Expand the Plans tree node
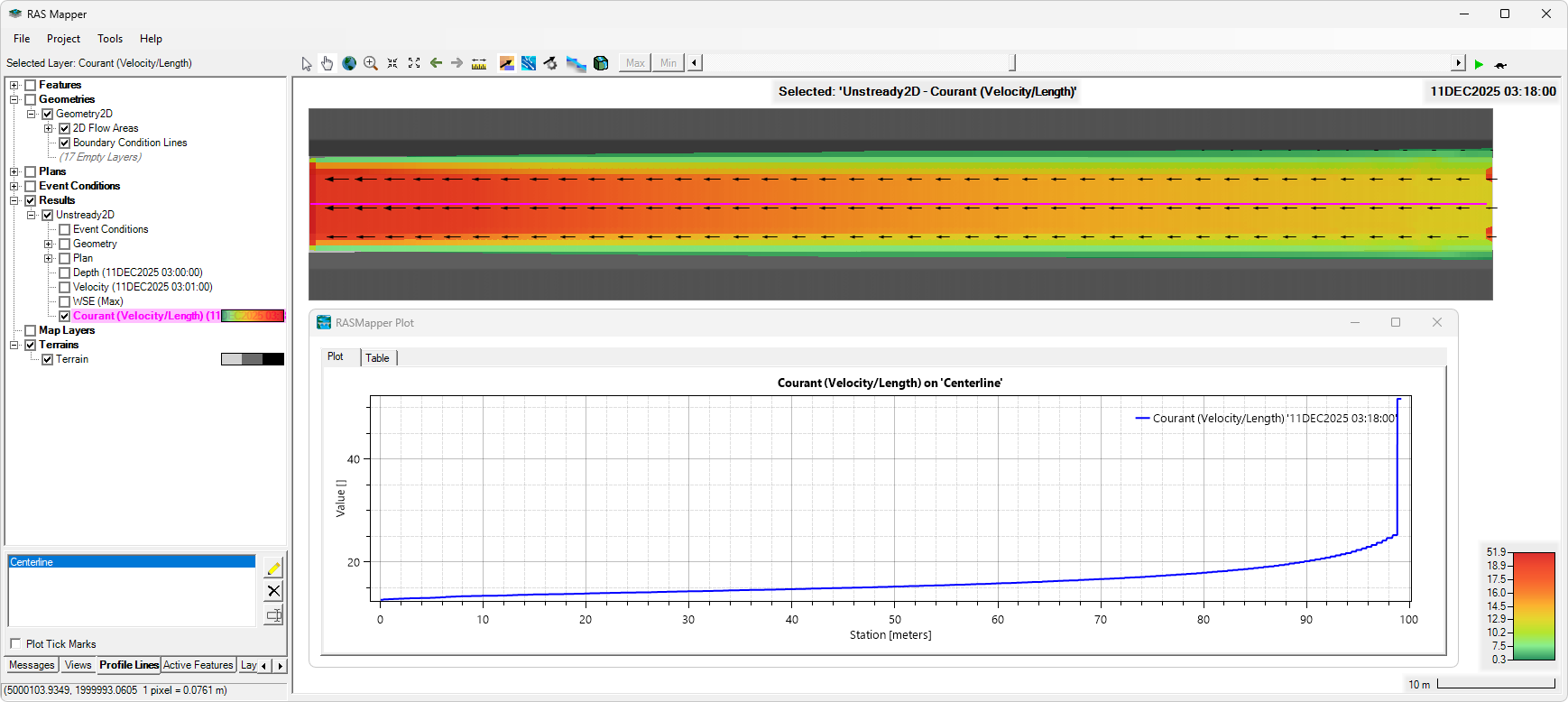This screenshot has width=1568, height=702. (x=14, y=171)
